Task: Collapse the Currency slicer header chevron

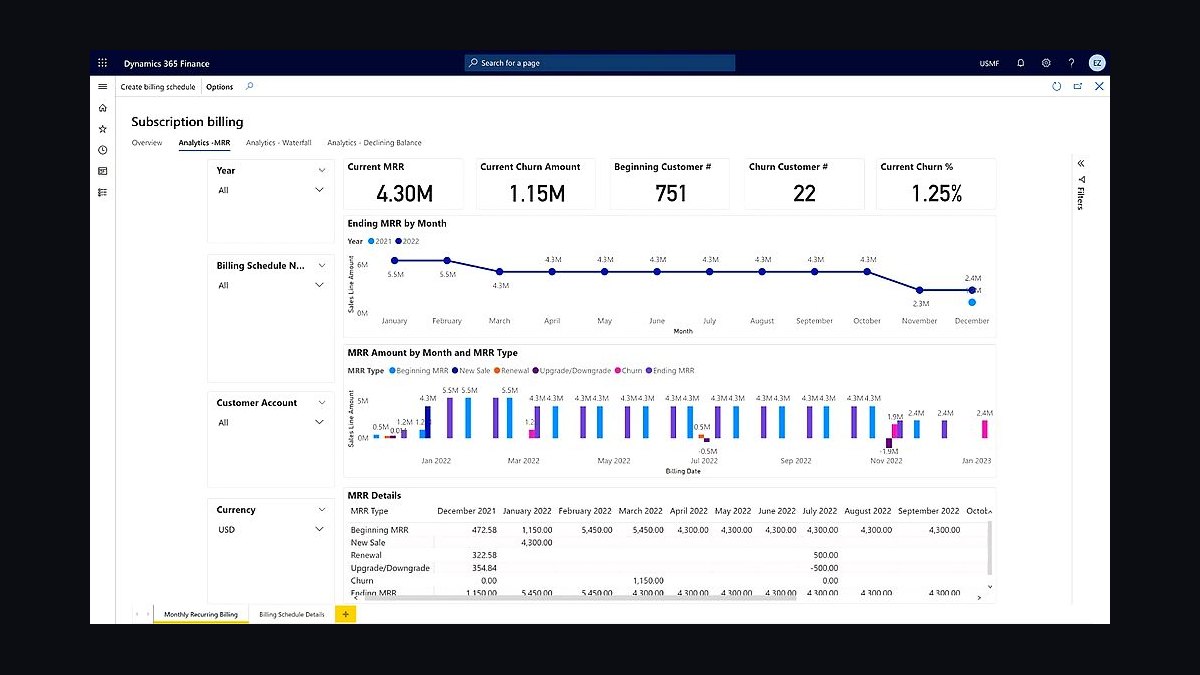Action: pyautogui.click(x=320, y=509)
